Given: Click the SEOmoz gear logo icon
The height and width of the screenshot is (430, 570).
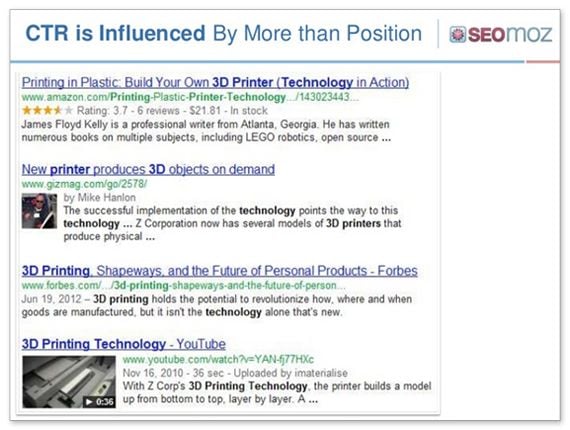Looking at the screenshot, I should 457,35.
